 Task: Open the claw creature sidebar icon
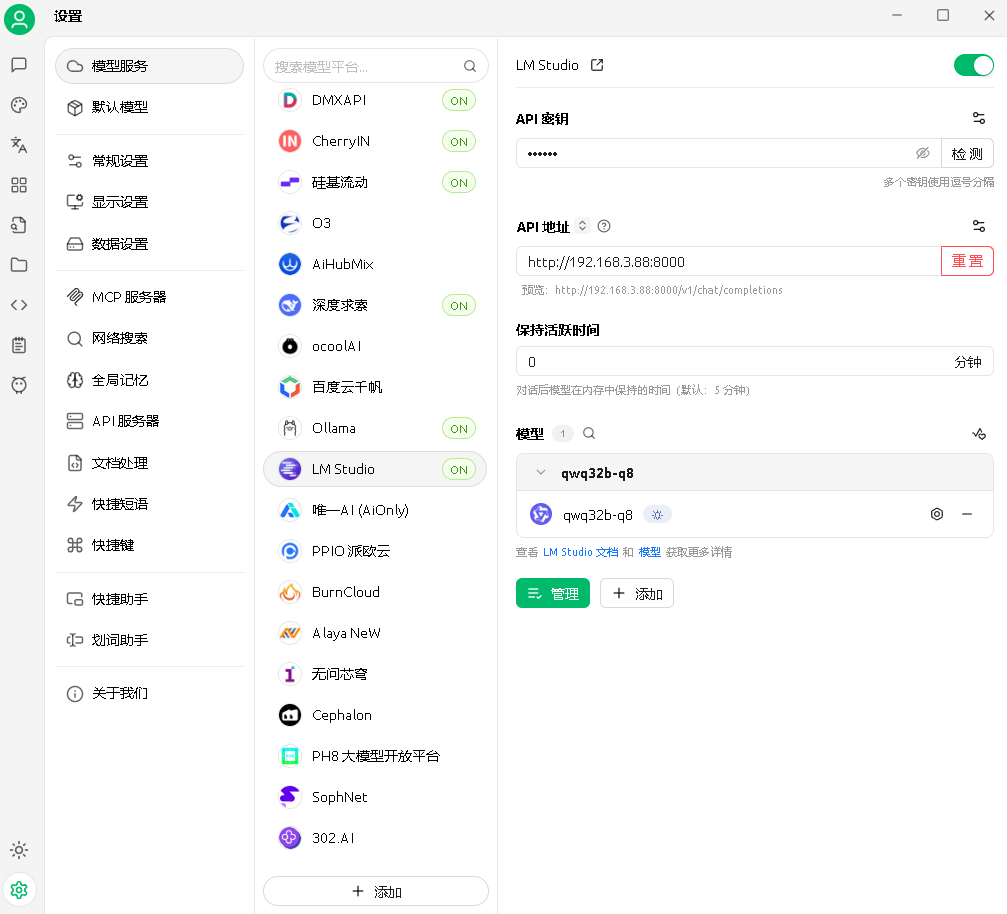point(19,385)
